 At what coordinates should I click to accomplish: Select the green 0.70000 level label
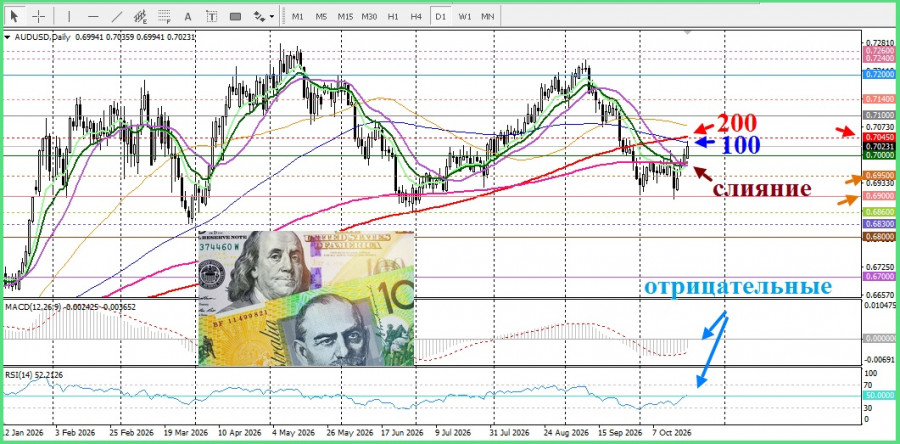pos(879,155)
